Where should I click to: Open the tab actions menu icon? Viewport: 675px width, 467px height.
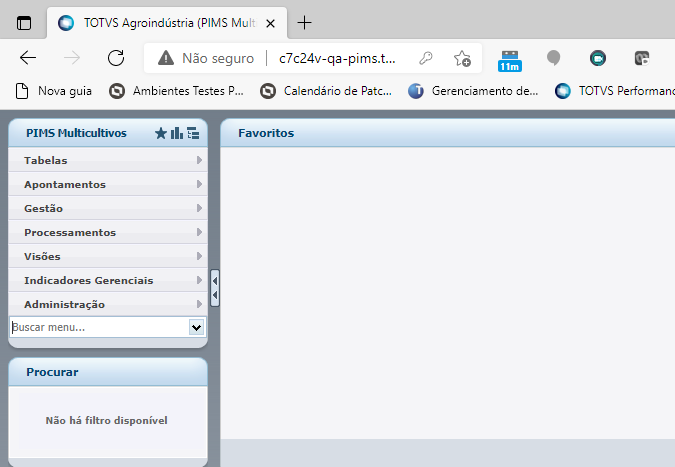click(24, 23)
